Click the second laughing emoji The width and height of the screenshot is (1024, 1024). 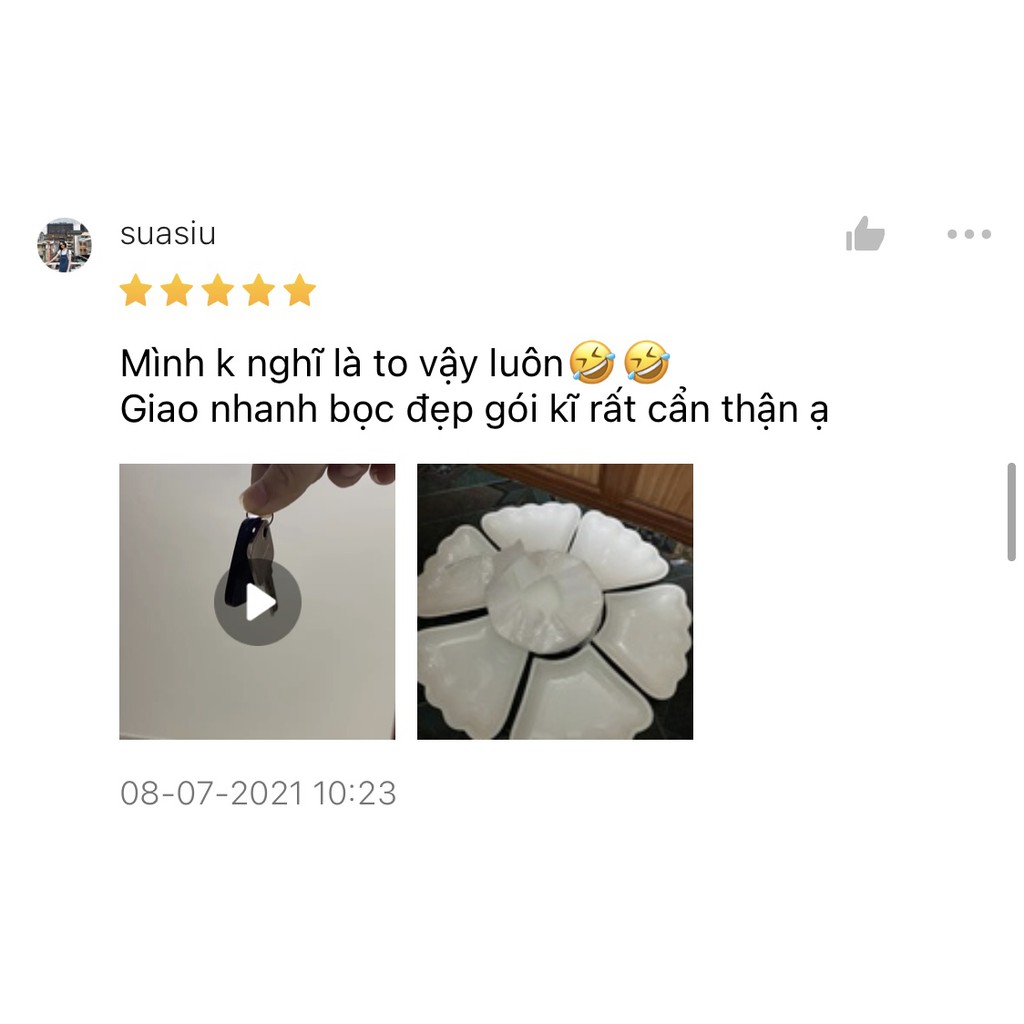pos(647,361)
